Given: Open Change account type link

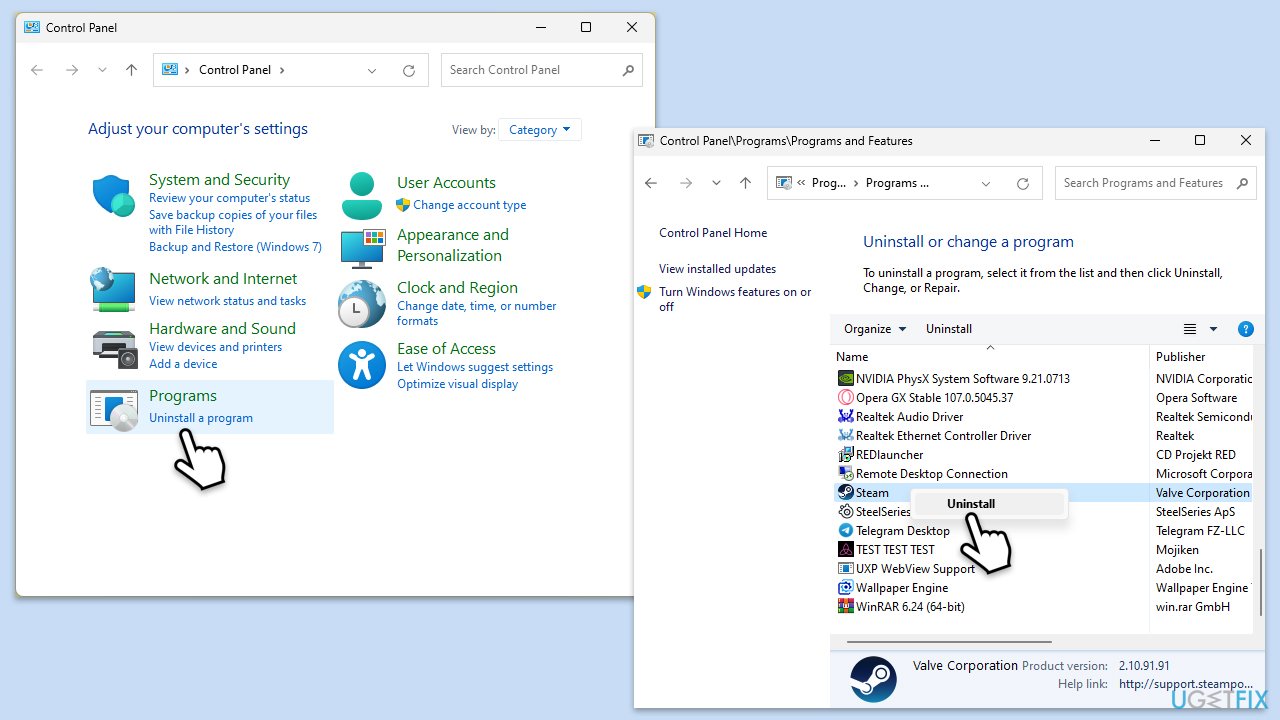Looking at the screenshot, I should point(469,205).
